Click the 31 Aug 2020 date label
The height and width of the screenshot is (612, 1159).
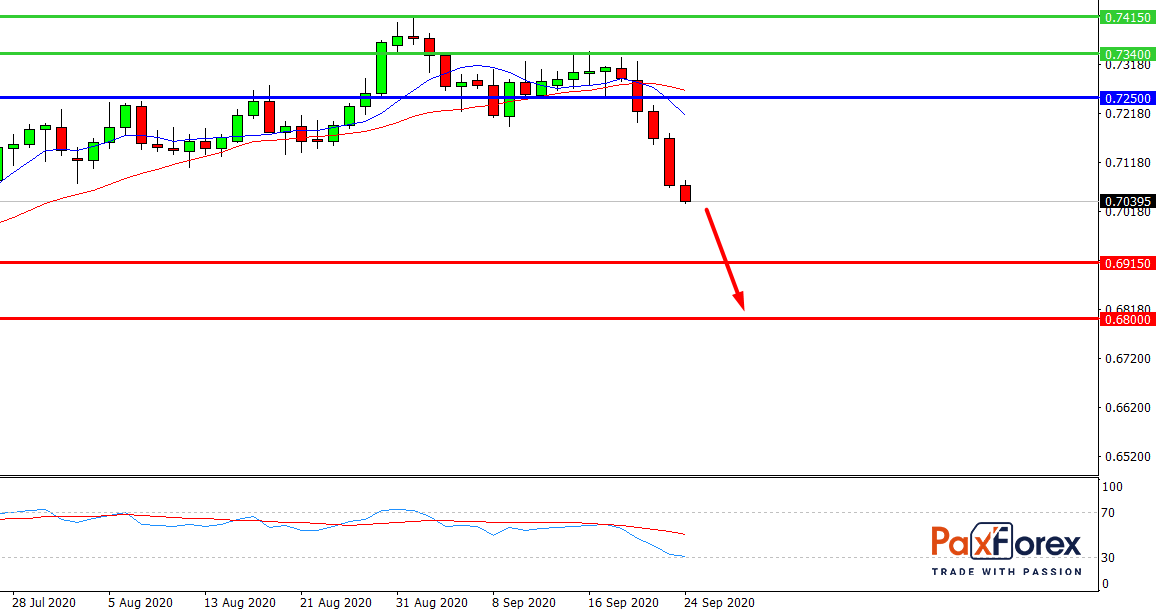click(432, 602)
